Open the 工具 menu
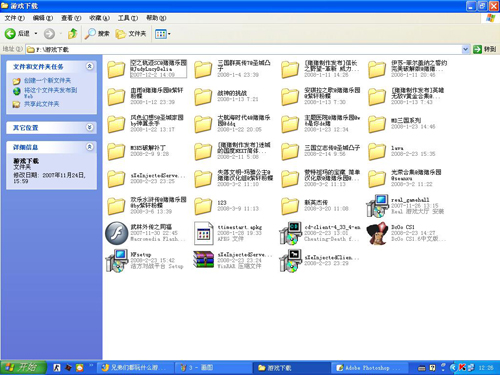The image size is (500, 375). (128, 18)
